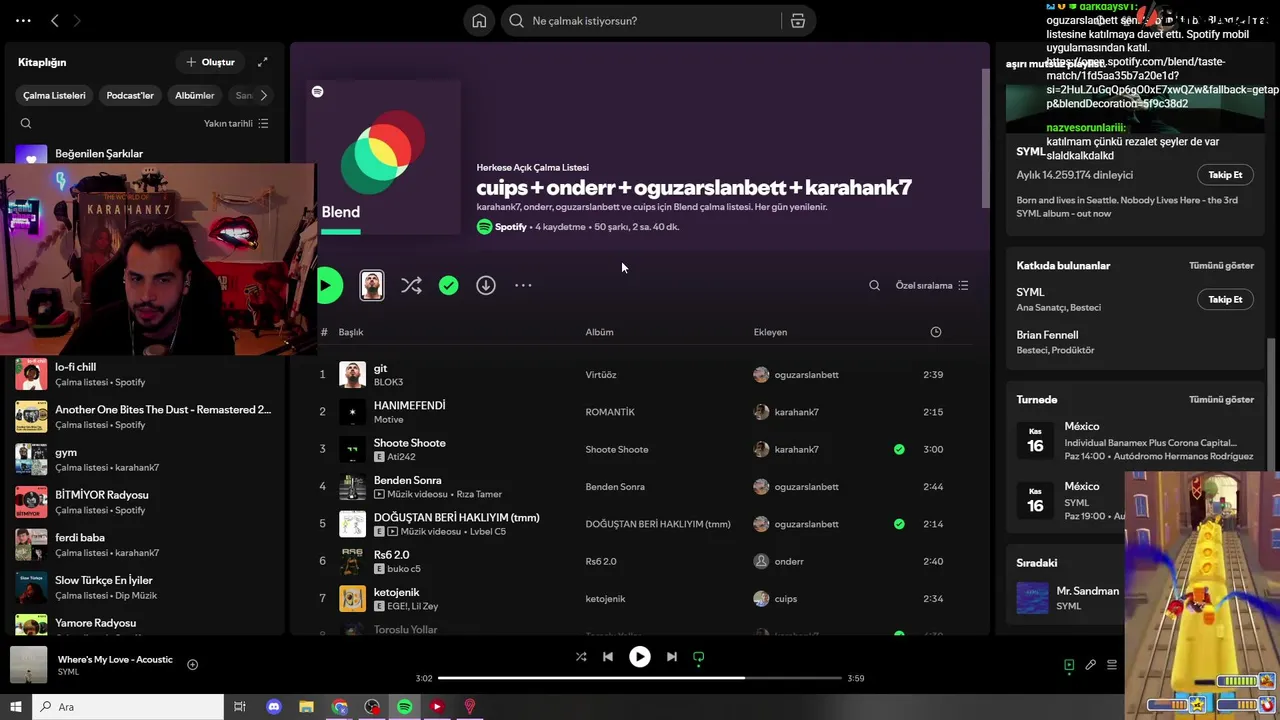Viewport: 1280px width, 720px height.
Task: Open BİTMİYOR Radyosu in library
Action: (145, 502)
